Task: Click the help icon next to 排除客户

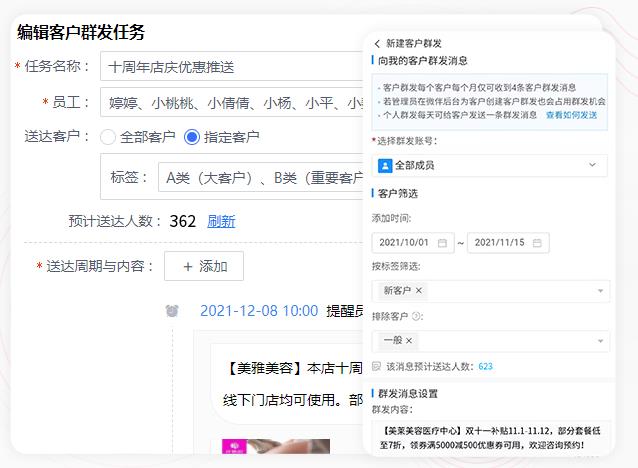Action: point(417,317)
